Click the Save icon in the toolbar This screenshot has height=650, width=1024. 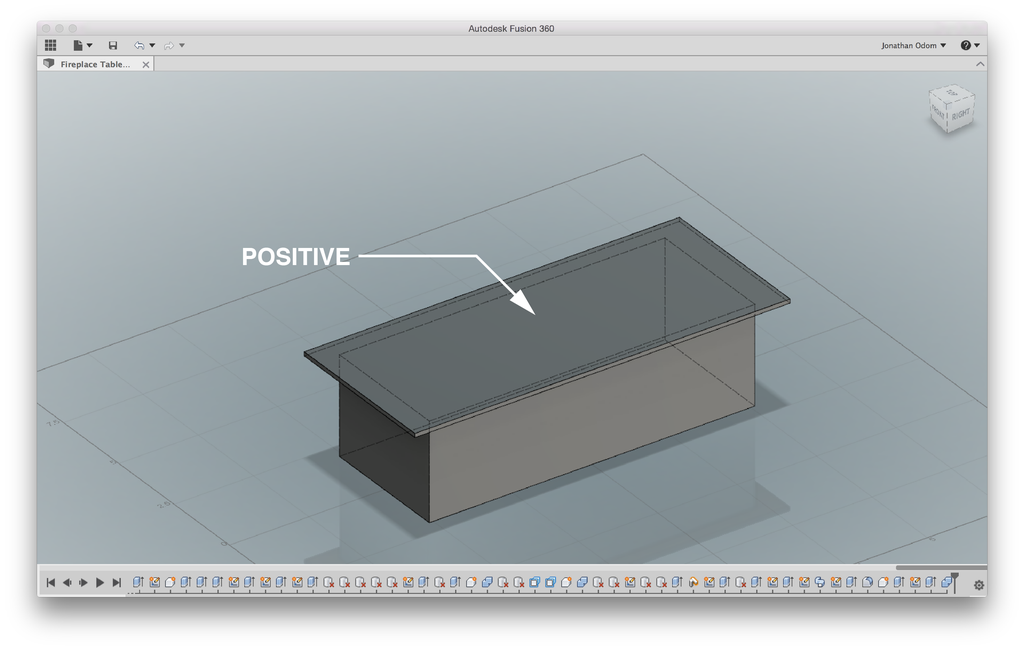coord(113,45)
